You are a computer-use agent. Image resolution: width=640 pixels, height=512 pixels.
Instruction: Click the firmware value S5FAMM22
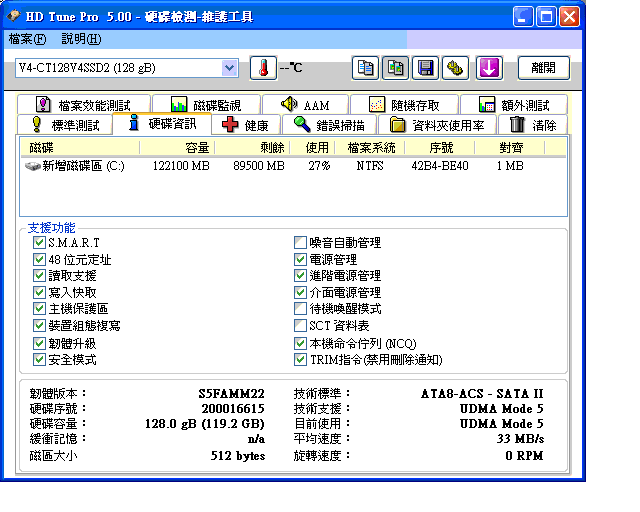(x=231, y=394)
